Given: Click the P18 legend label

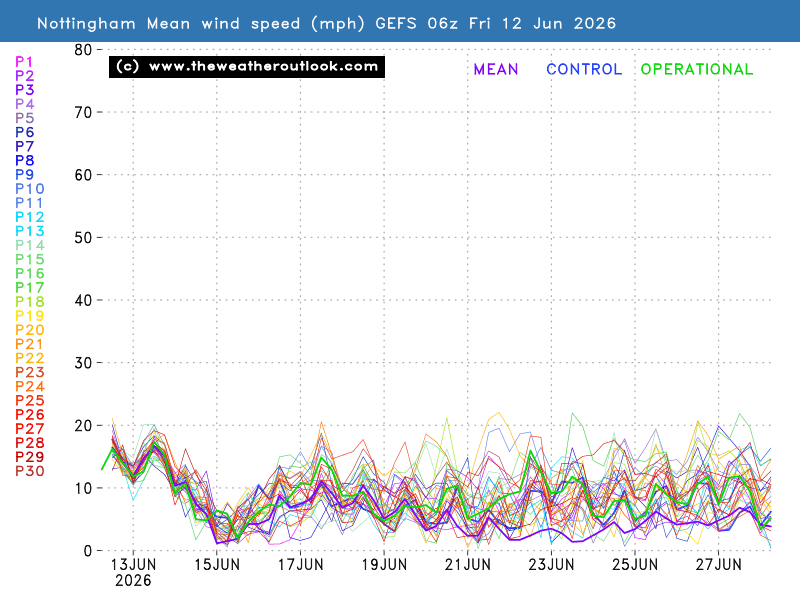Looking at the screenshot, I should pyautogui.click(x=30, y=302).
